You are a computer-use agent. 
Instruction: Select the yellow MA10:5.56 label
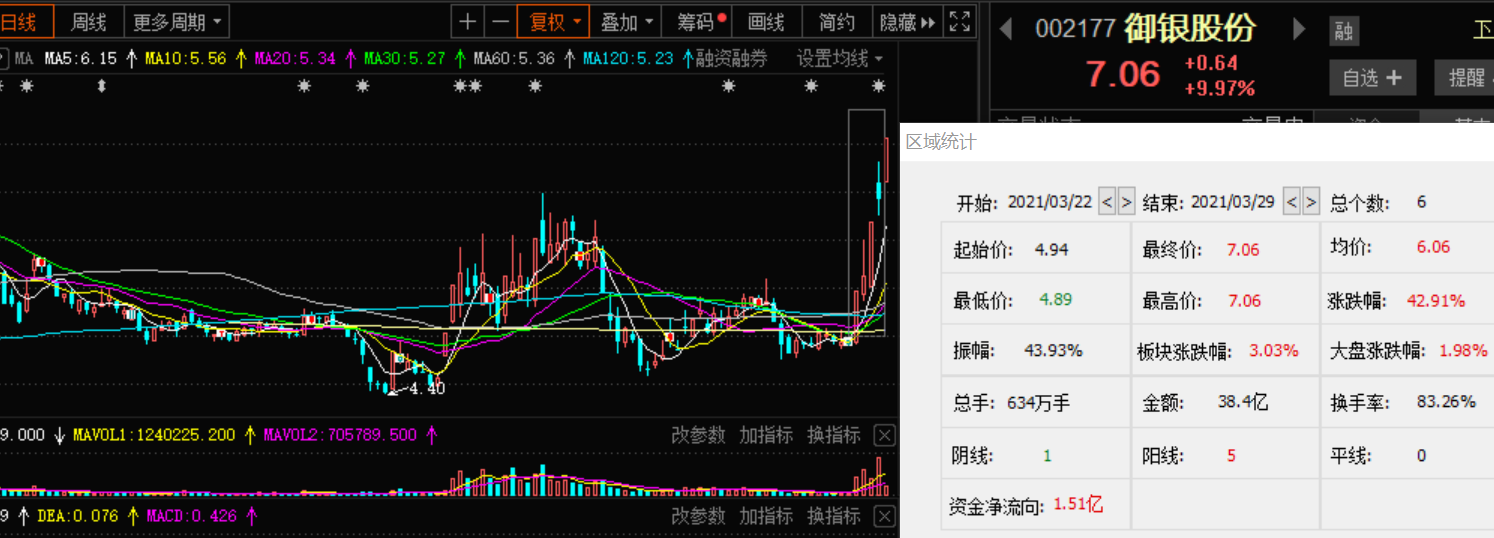click(185, 59)
